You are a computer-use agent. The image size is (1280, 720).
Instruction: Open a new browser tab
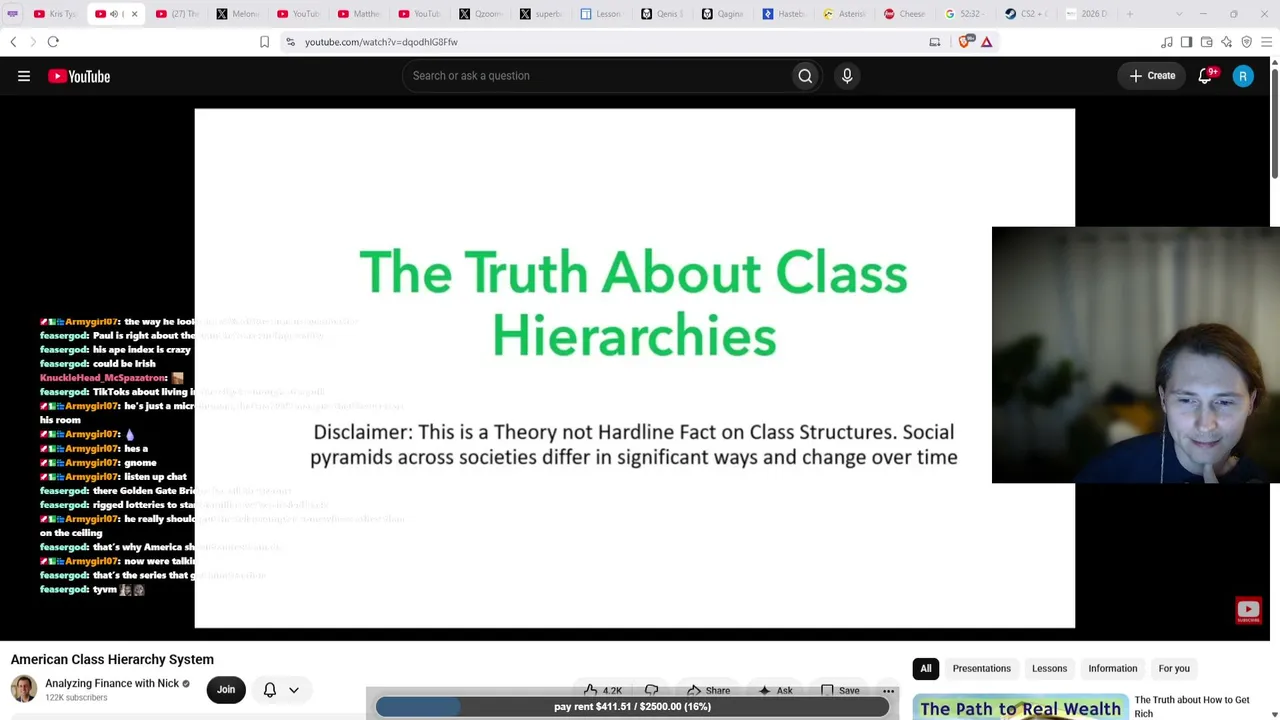point(1130,14)
